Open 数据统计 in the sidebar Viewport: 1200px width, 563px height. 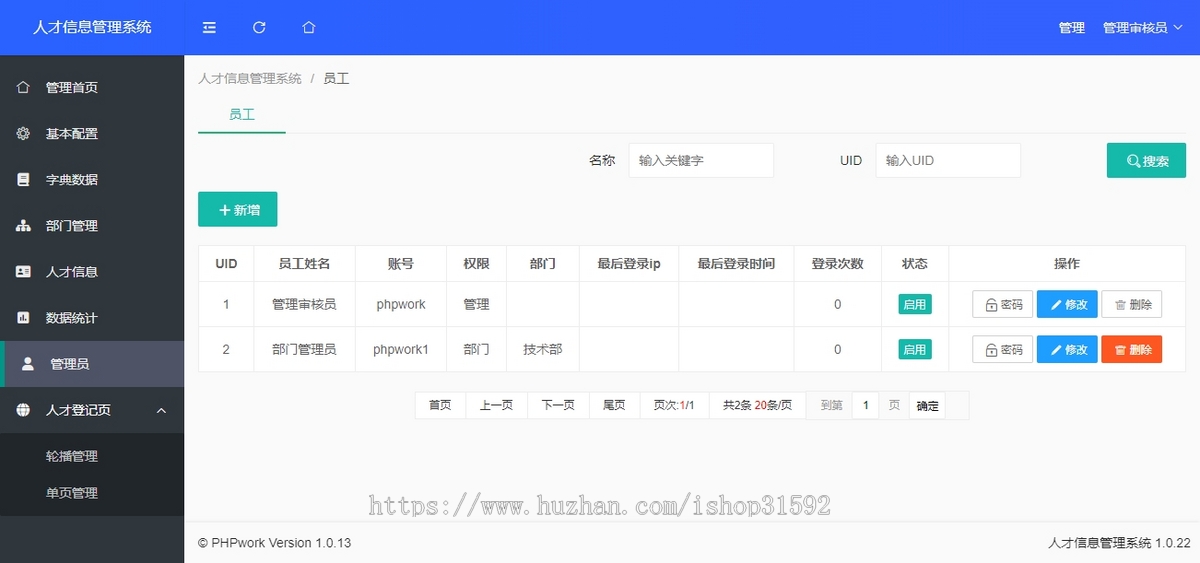click(x=92, y=318)
